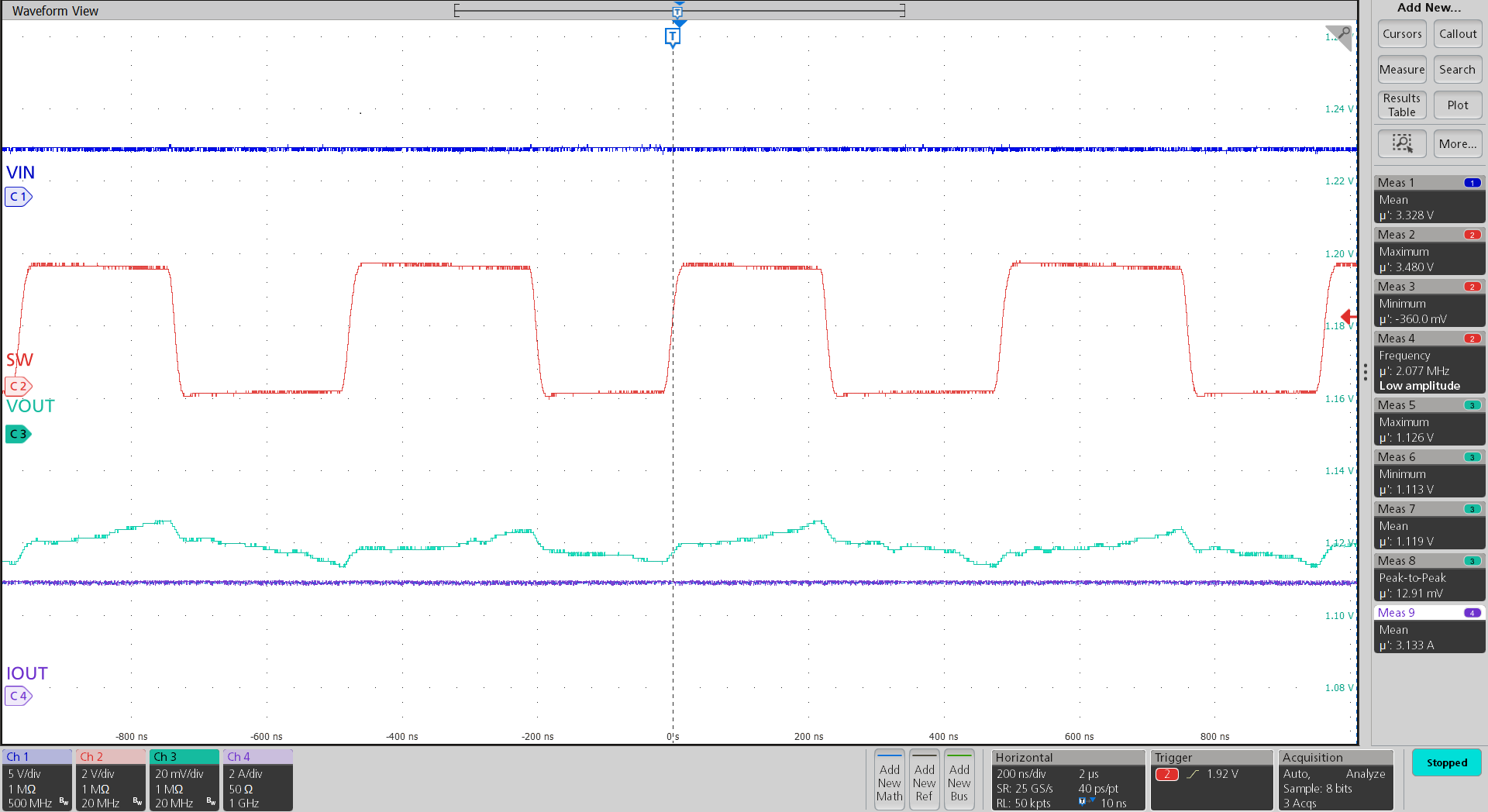The width and height of the screenshot is (1488, 812).
Task: Click the waveform view magnifier corner icon
Action: (1342, 36)
